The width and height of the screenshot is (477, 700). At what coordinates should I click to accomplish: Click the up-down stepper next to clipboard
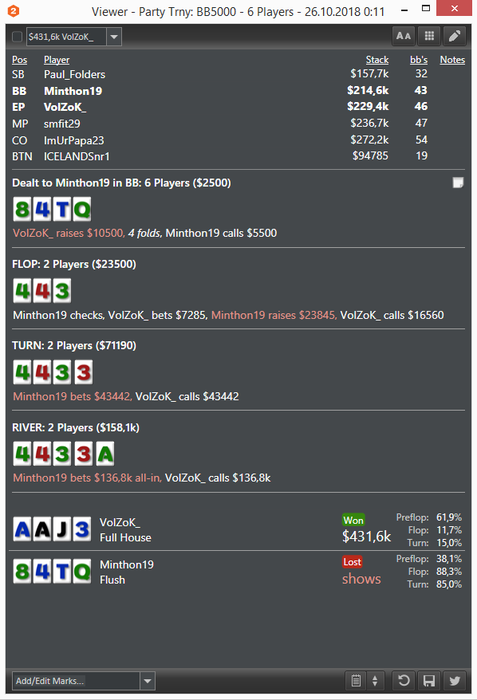click(x=375, y=681)
